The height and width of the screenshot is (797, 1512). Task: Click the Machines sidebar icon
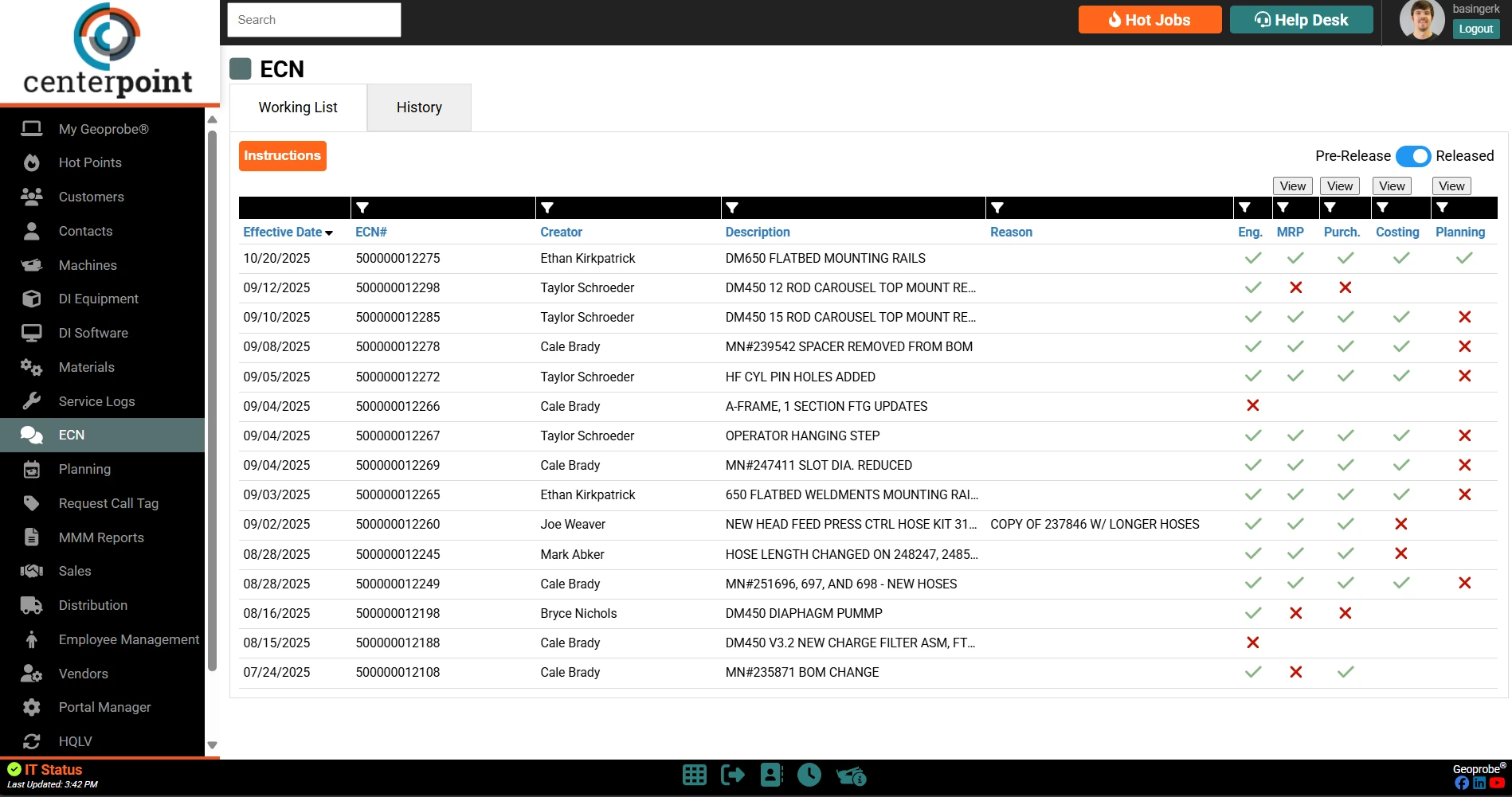[31, 265]
